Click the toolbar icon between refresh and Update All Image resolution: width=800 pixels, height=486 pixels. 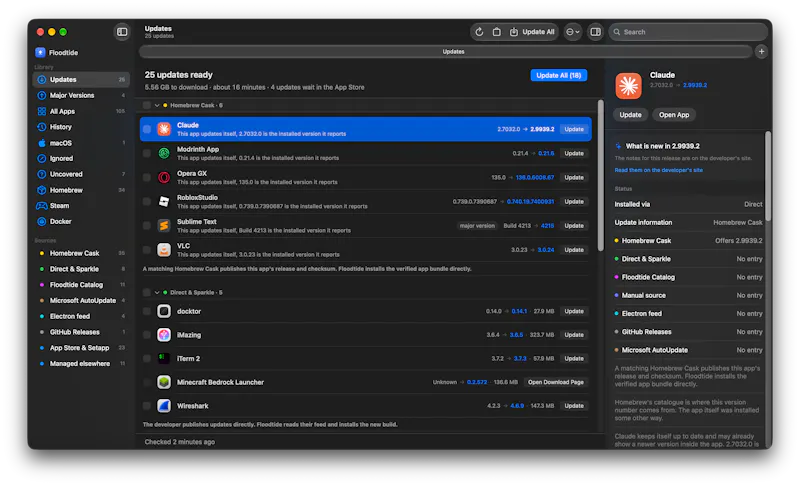coord(496,32)
